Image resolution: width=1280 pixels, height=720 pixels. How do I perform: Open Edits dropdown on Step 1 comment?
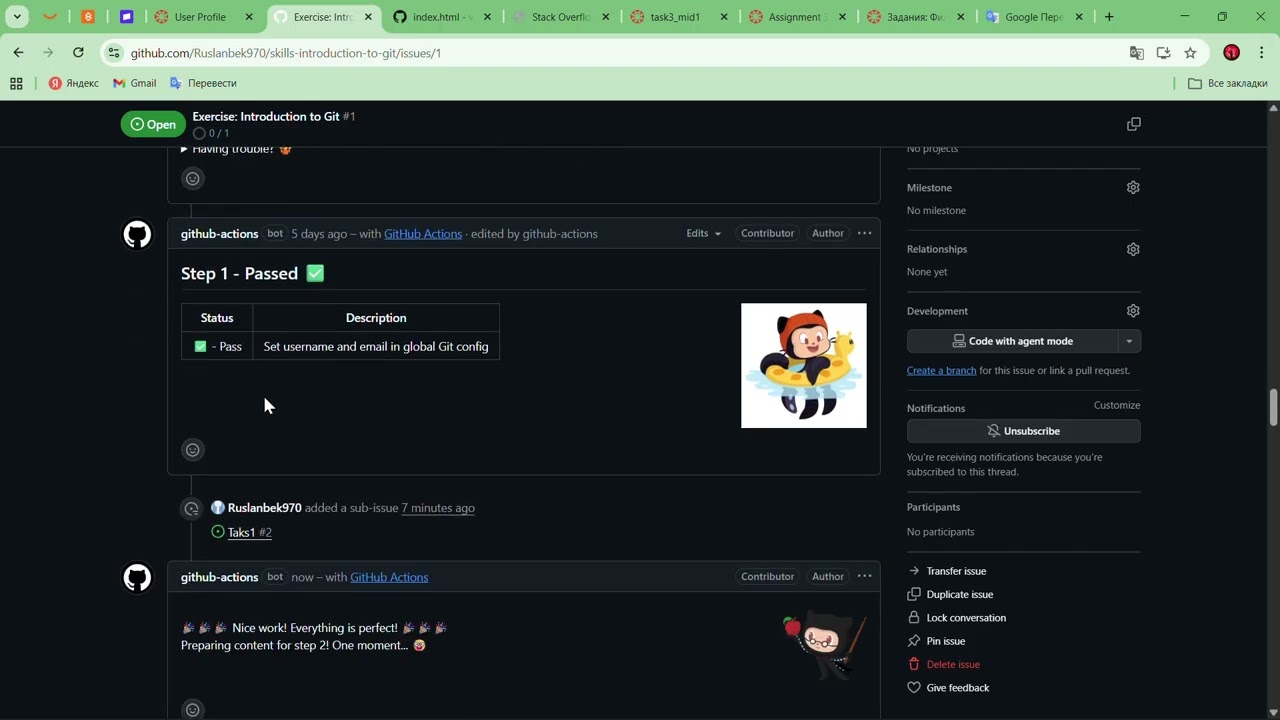tap(703, 233)
